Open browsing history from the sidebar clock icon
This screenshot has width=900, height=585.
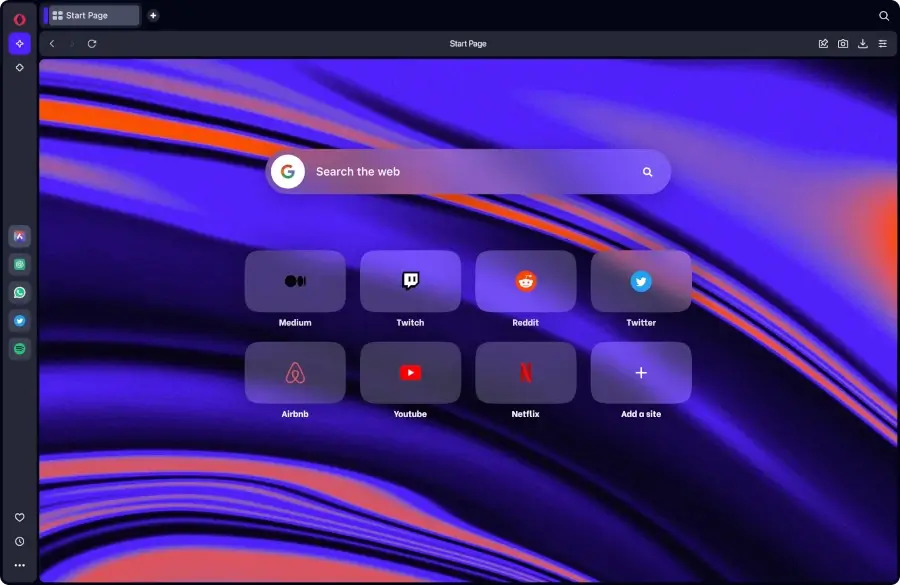click(19, 541)
